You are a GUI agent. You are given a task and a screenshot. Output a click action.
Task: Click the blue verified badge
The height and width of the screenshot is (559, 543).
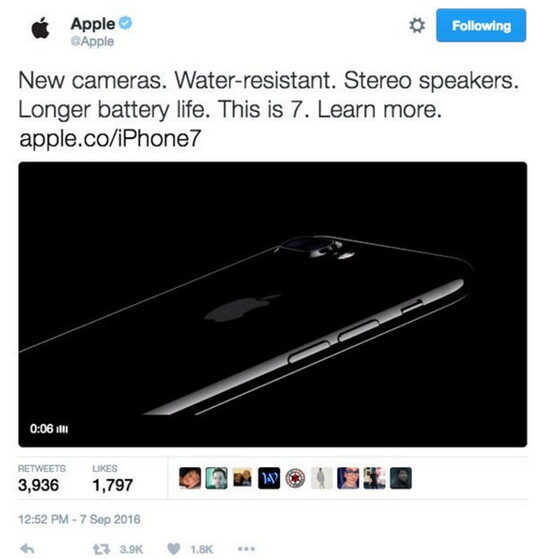(x=125, y=23)
